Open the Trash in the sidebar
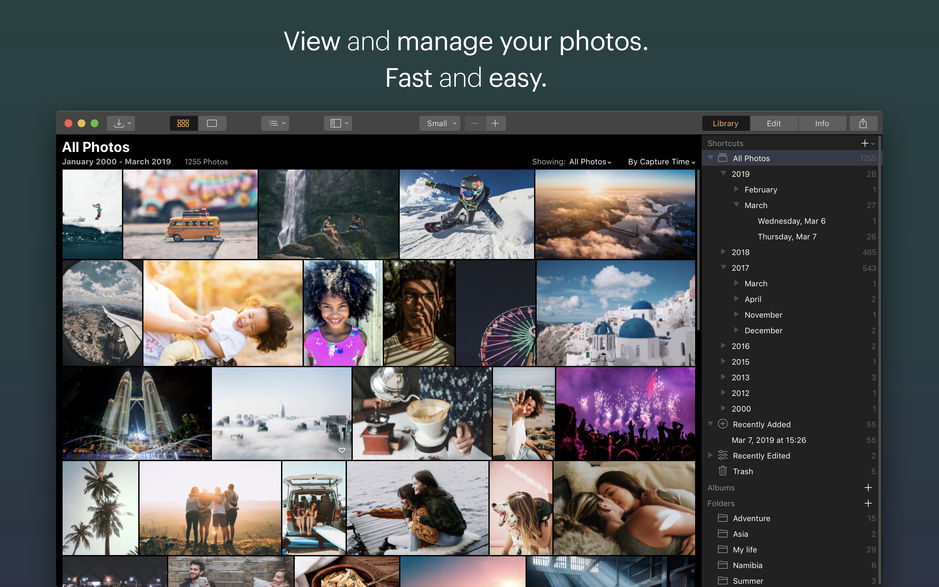Screen dimensions: 939x587 (741, 471)
